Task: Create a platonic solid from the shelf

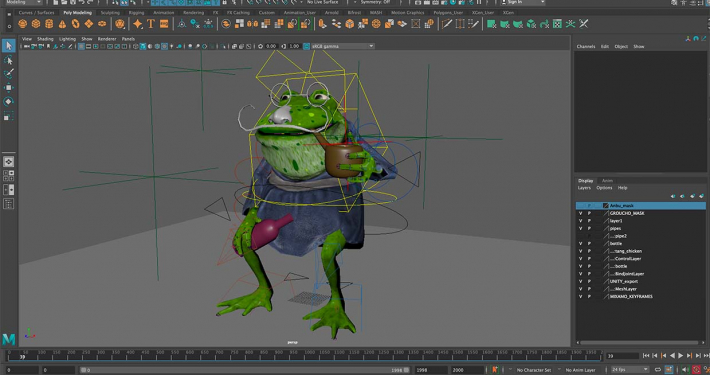Action: (x=120, y=24)
